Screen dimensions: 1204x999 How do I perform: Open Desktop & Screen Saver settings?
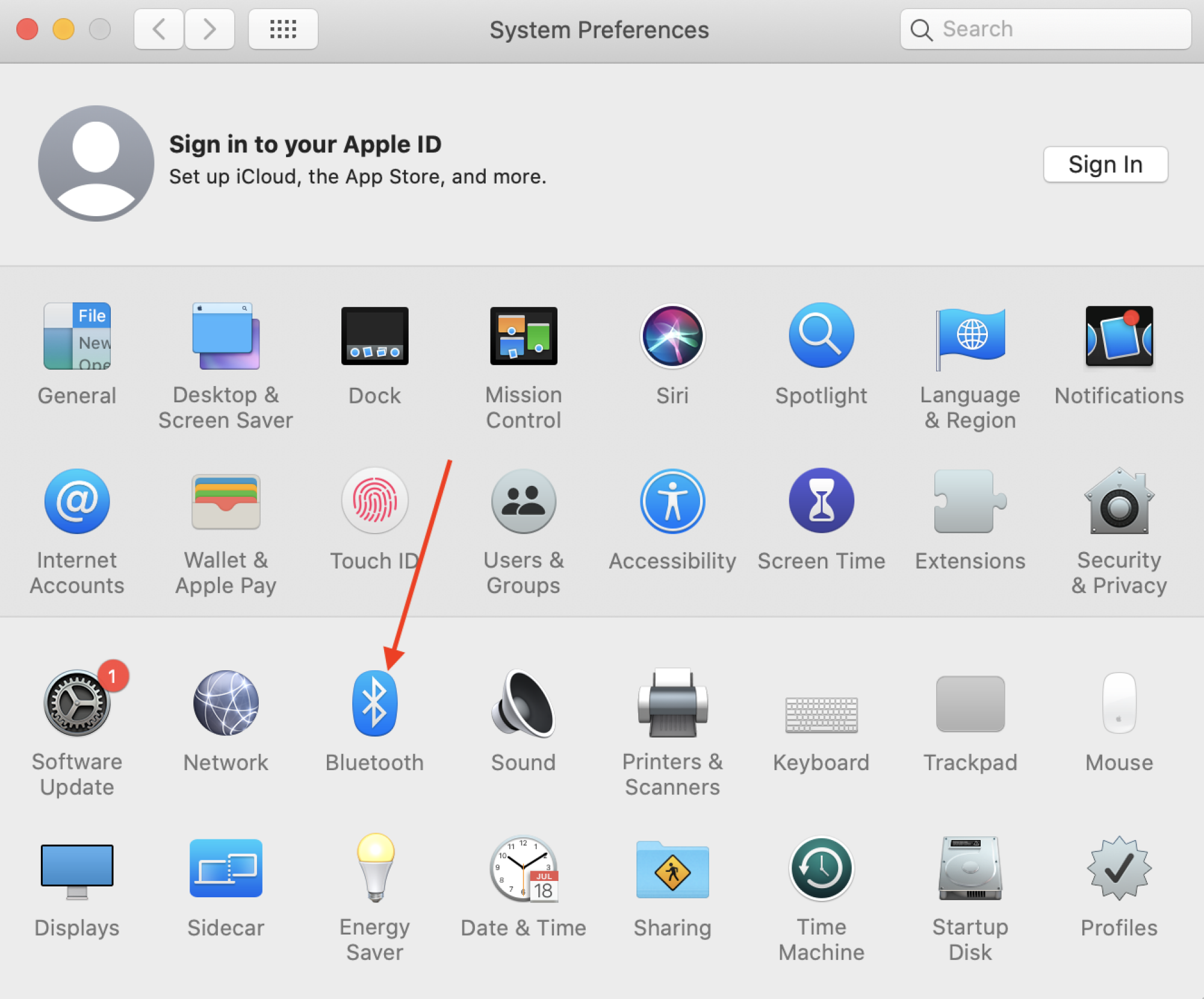226,337
